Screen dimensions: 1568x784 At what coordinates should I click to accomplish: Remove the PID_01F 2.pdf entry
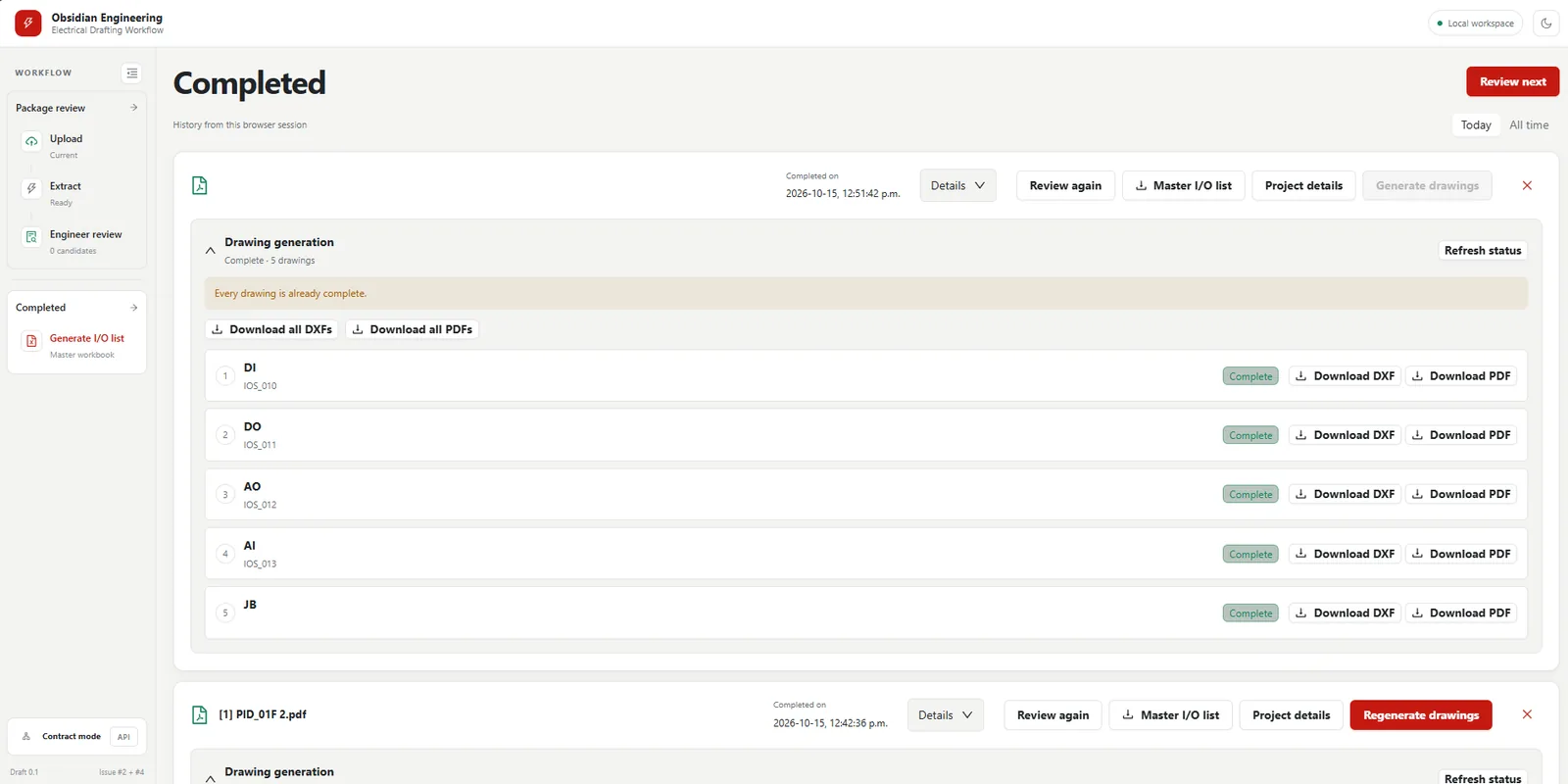click(1527, 715)
